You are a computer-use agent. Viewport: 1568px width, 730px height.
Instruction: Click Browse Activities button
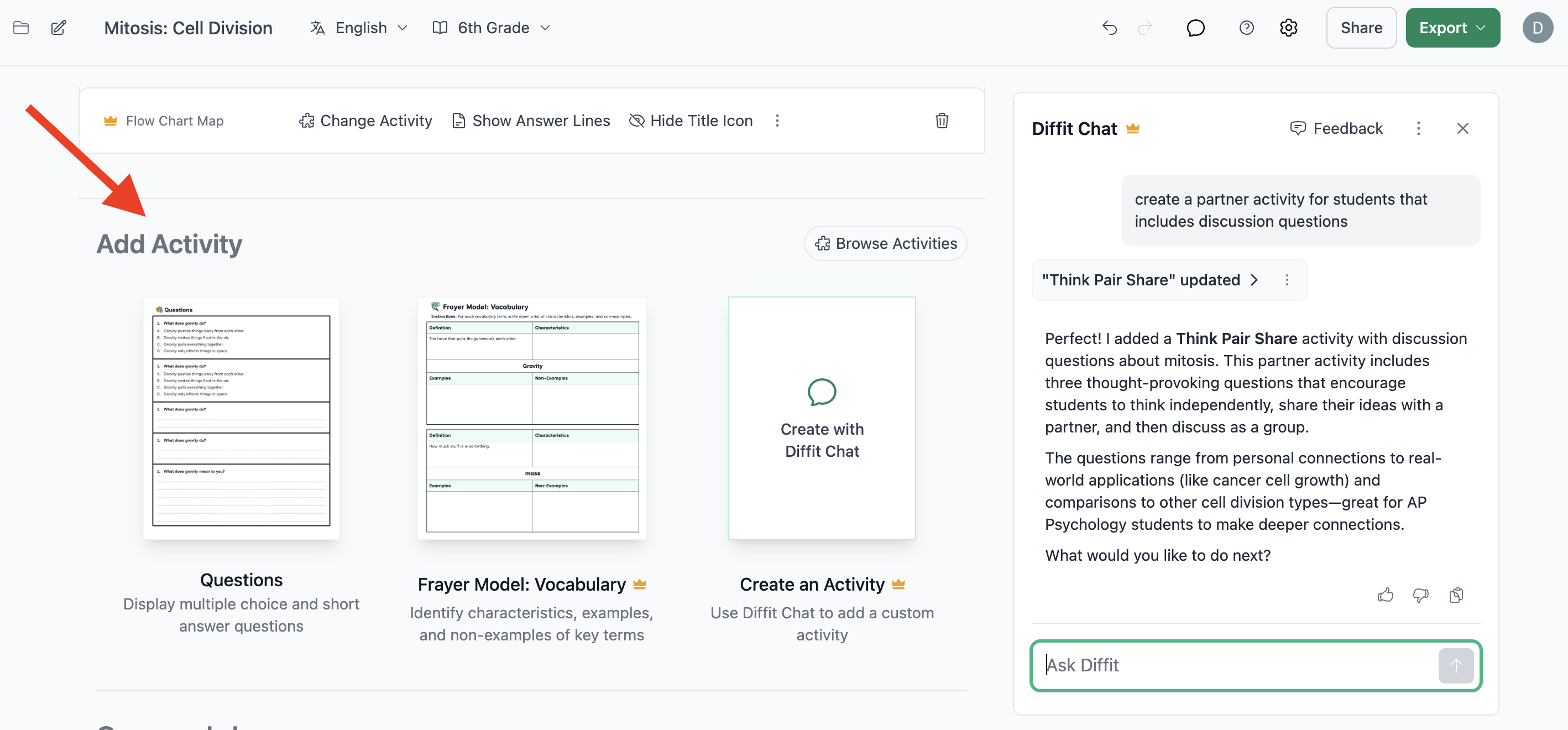(x=885, y=243)
